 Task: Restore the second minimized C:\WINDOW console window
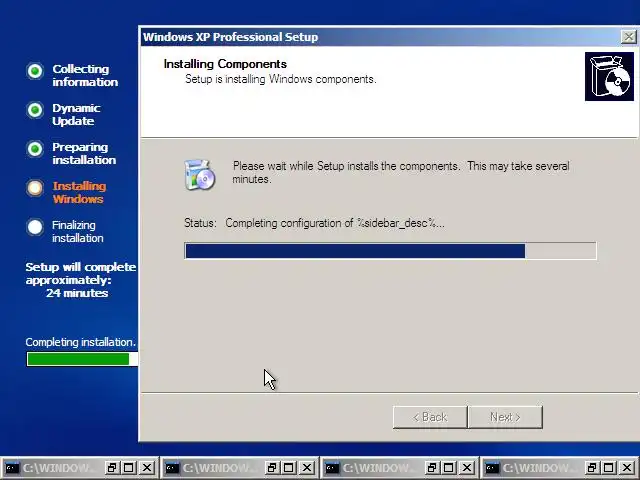point(271,468)
